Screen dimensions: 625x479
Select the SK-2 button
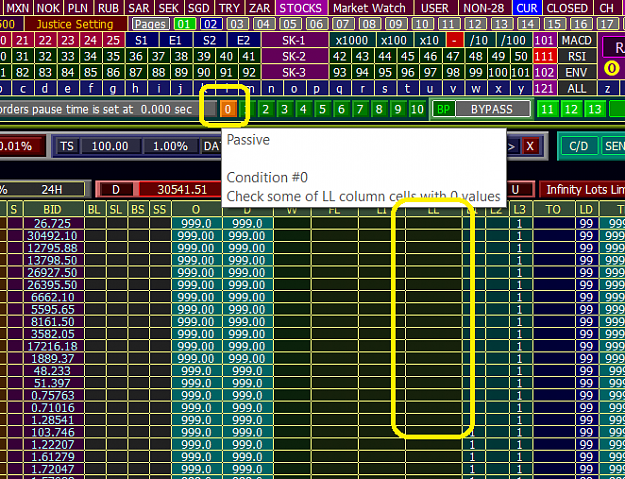(x=294, y=56)
